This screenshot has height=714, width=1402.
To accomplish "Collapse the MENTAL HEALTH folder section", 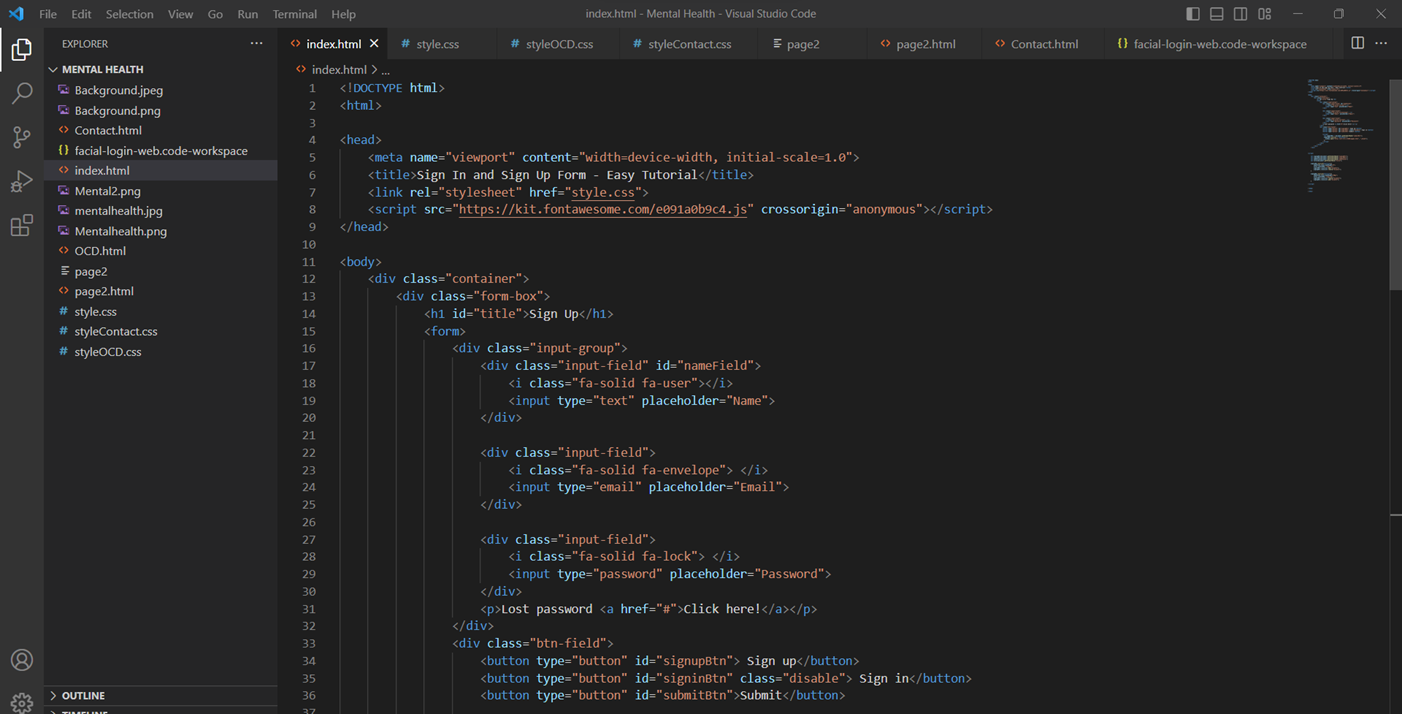I will pyautogui.click(x=160, y=69).
